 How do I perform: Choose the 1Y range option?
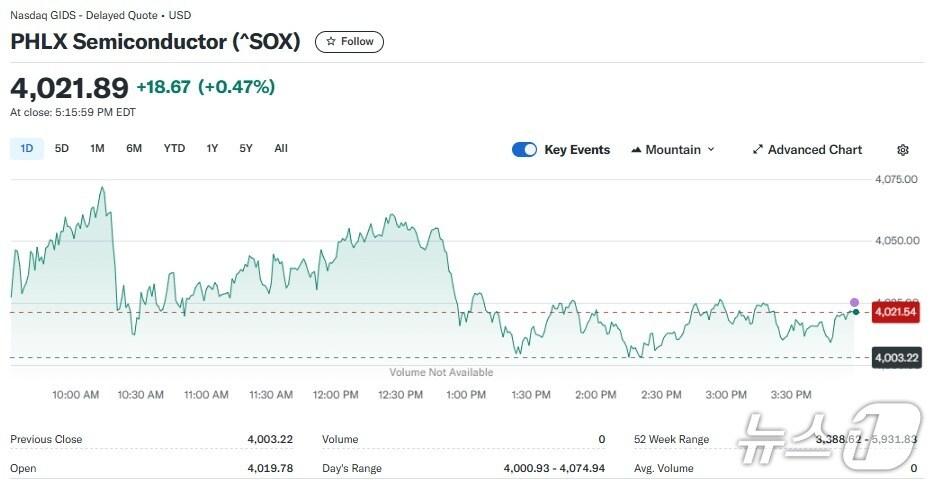click(212, 149)
